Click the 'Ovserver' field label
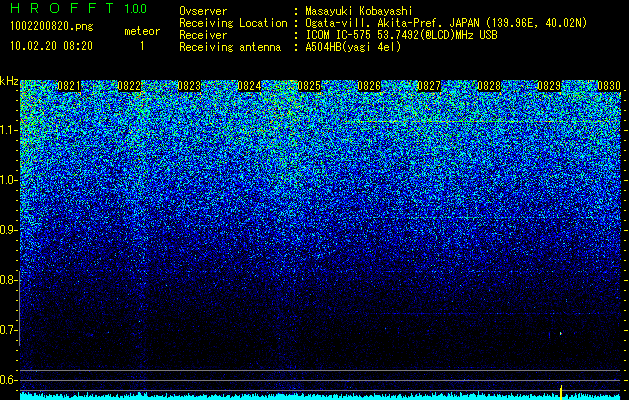 coord(203,11)
